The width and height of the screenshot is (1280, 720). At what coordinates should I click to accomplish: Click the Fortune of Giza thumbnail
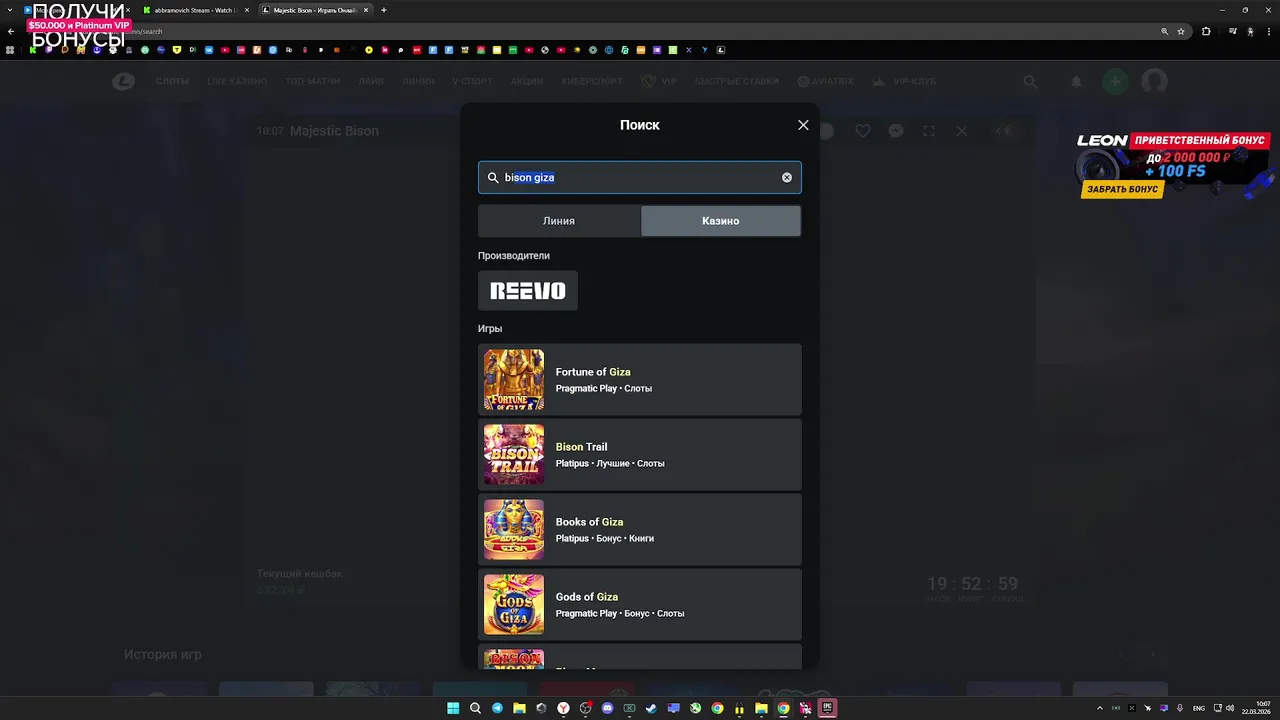coord(514,380)
